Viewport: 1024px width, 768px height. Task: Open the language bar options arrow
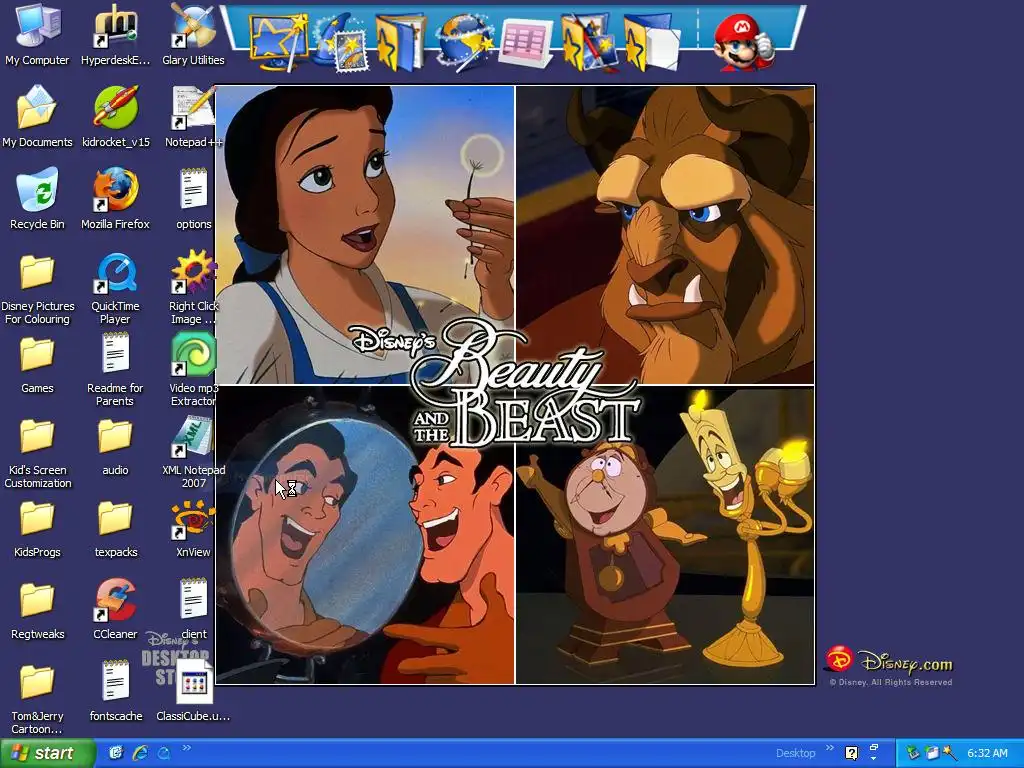click(x=873, y=758)
